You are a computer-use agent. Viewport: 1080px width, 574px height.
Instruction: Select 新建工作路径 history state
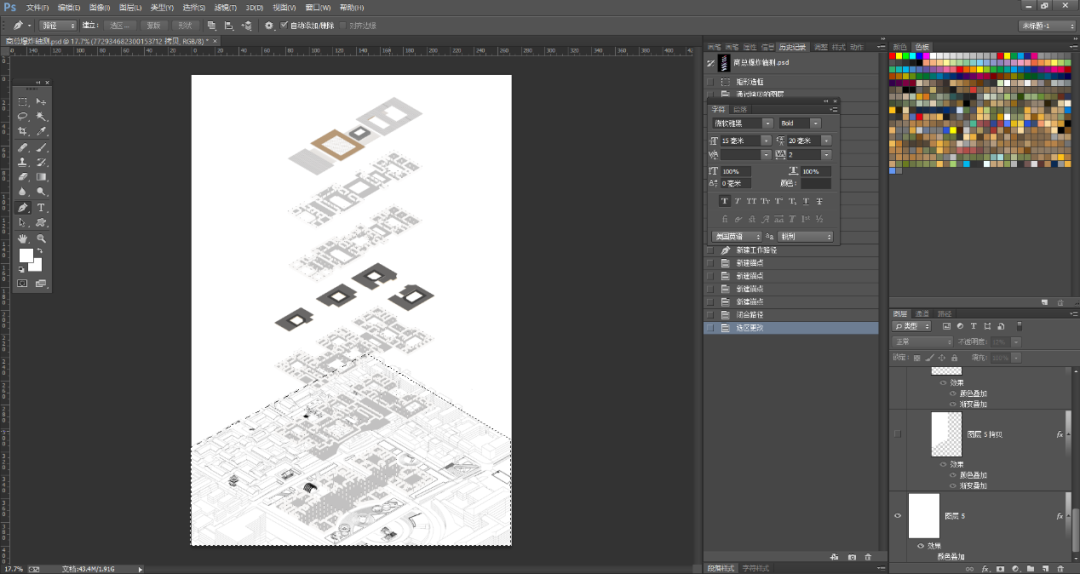pos(756,250)
